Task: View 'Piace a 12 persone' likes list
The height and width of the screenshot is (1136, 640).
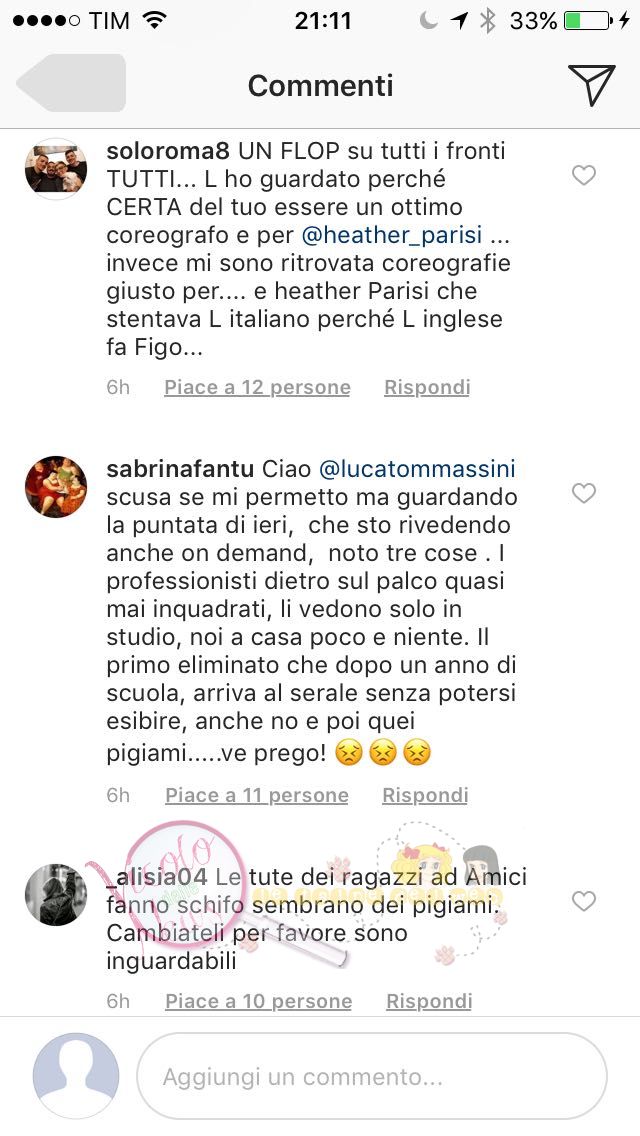Action: coord(257,388)
